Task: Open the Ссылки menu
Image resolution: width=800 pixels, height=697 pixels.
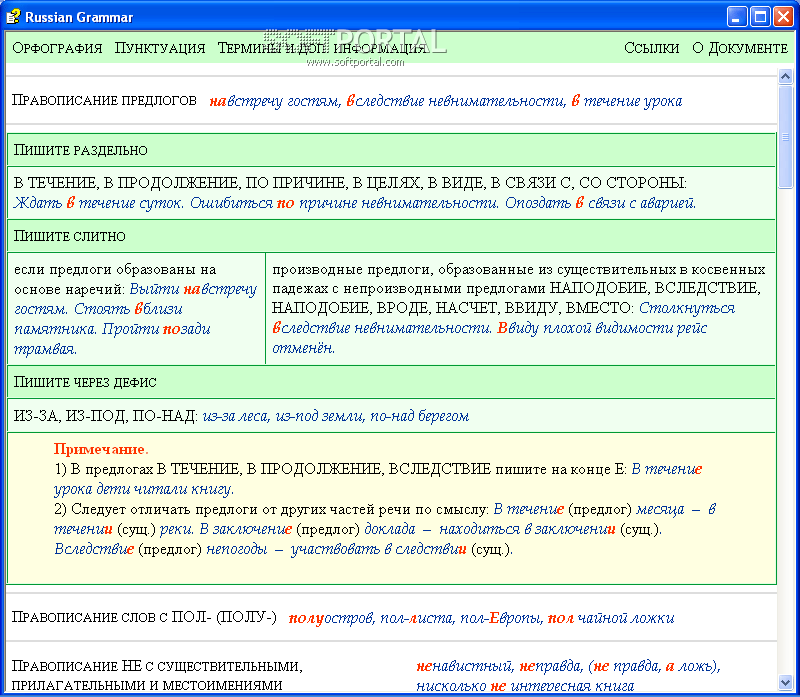Action: tap(652, 48)
